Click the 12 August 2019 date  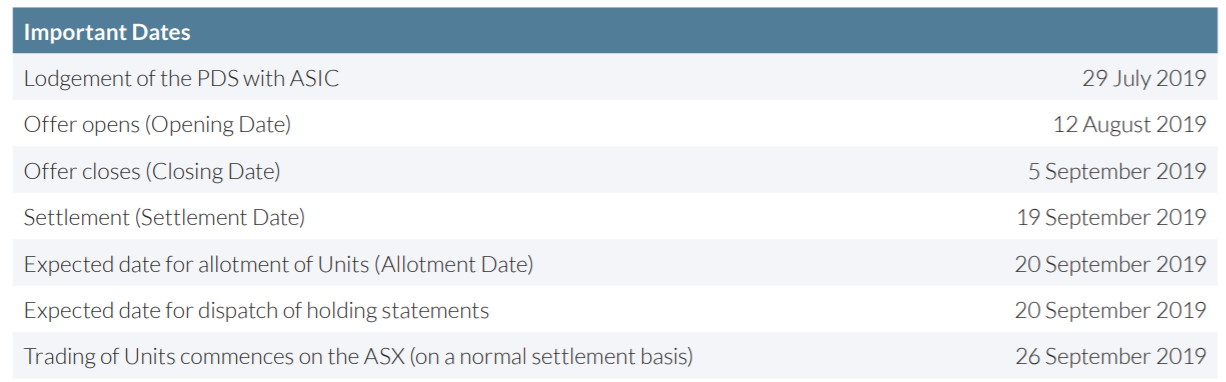point(1130,125)
